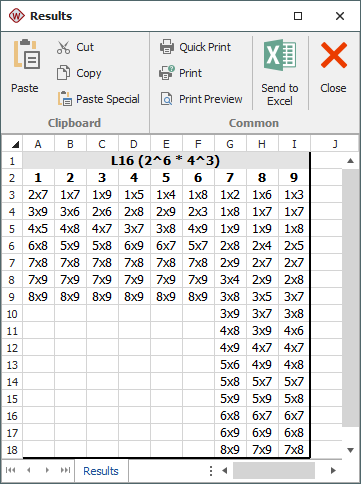Click the select-all corner triangle of grid

click(x=12, y=144)
